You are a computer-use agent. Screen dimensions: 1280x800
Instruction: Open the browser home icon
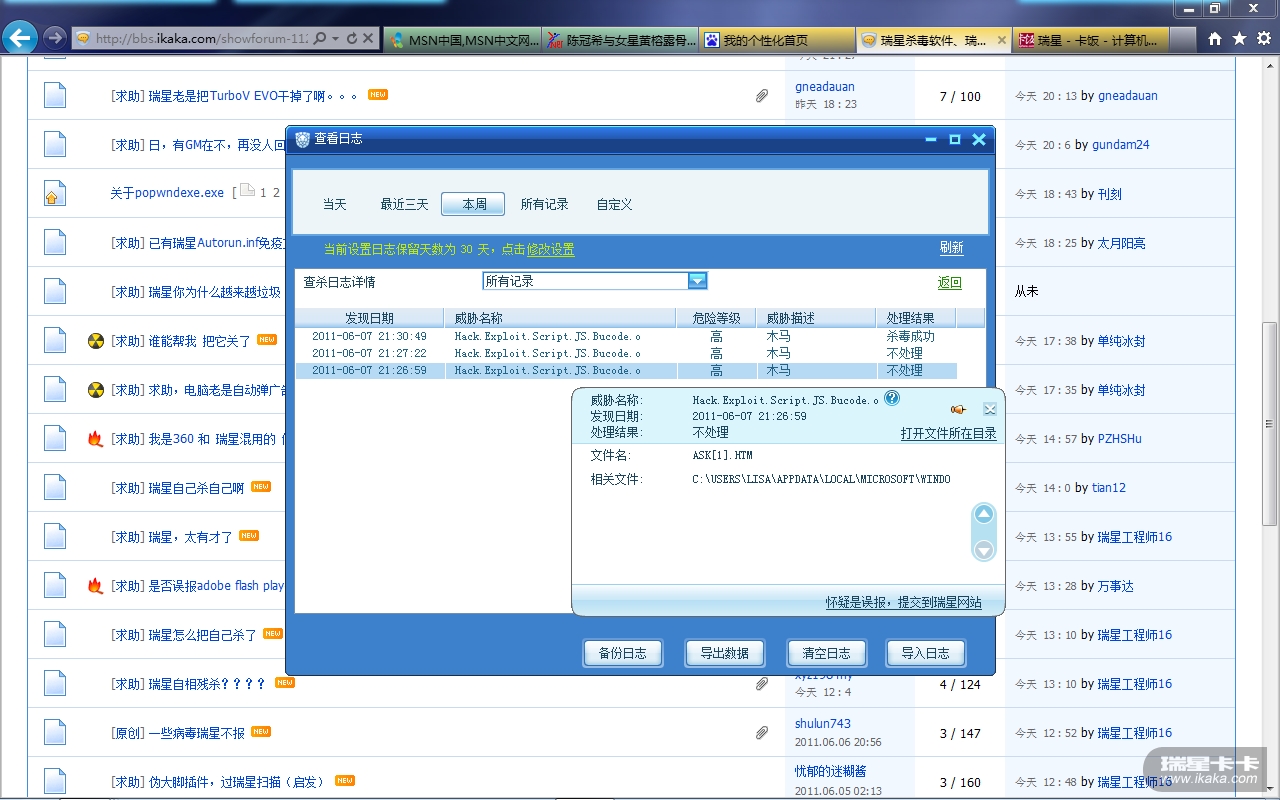1215,39
